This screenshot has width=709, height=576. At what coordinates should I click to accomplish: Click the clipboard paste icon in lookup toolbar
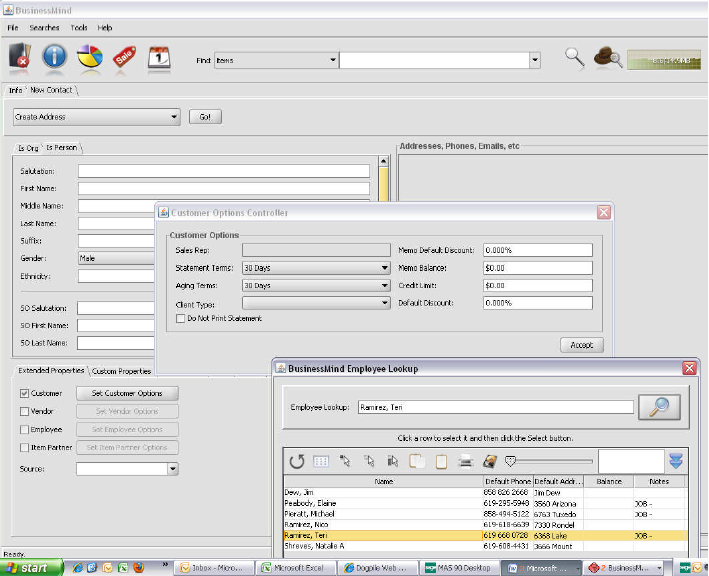441,462
